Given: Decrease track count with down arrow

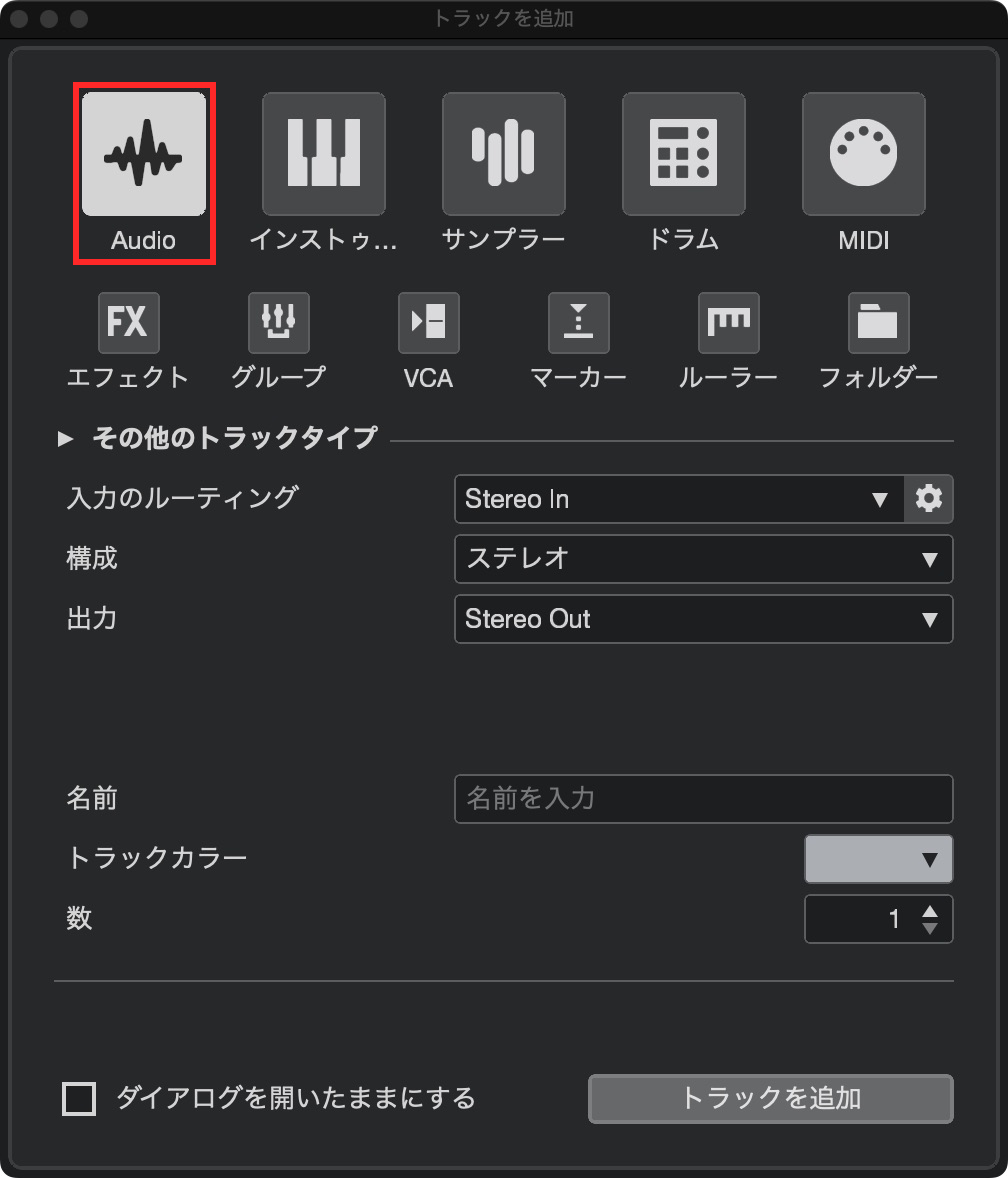Looking at the screenshot, I should tap(930, 929).
